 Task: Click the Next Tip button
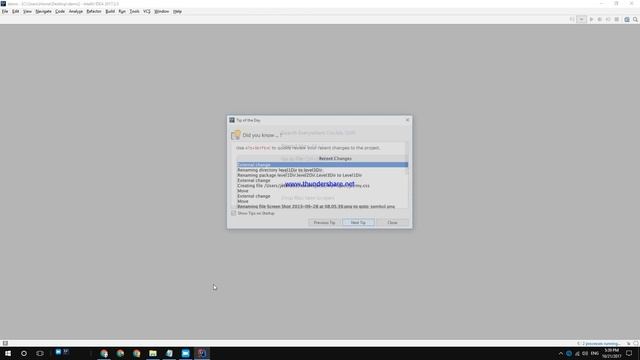[358, 222]
